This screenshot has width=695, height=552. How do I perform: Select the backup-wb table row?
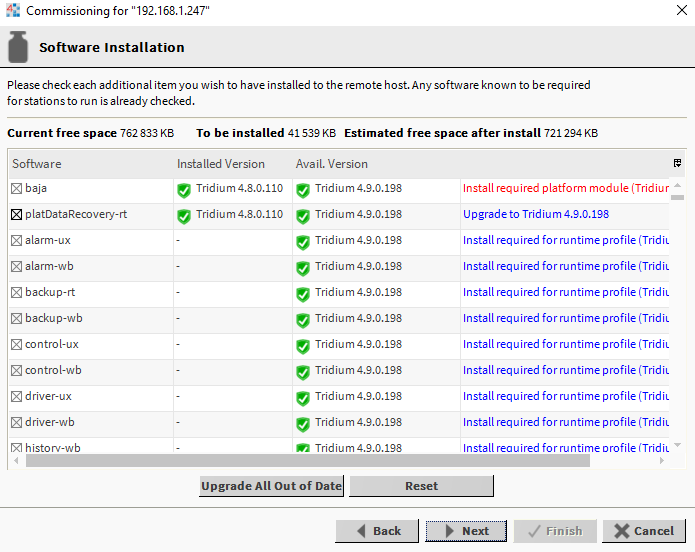[x=90, y=319]
